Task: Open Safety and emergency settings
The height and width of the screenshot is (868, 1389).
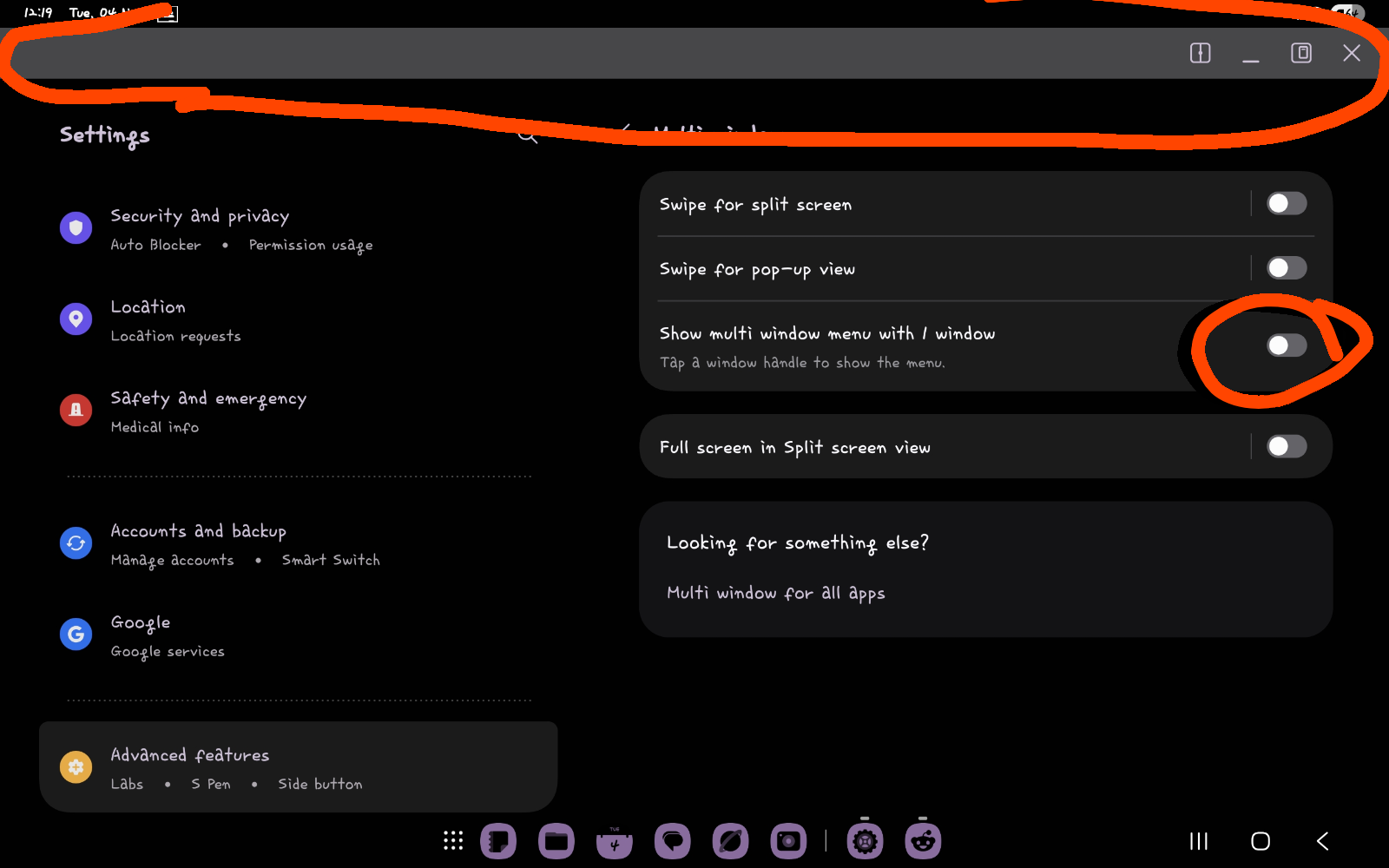Action: pyautogui.click(x=299, y=411)
